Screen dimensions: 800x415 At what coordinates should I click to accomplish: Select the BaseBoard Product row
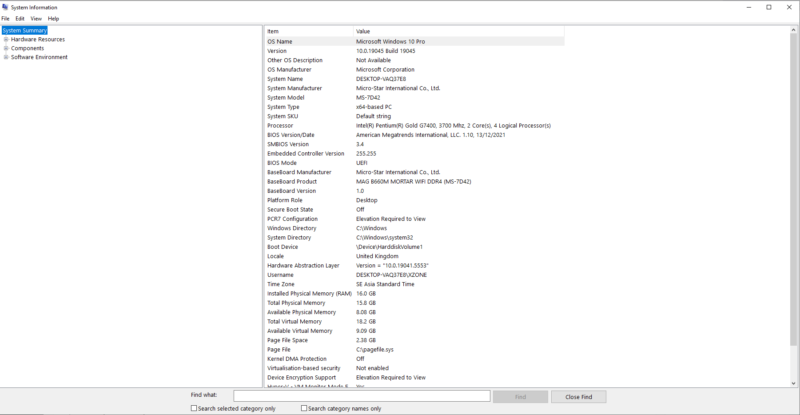[414, 182]
